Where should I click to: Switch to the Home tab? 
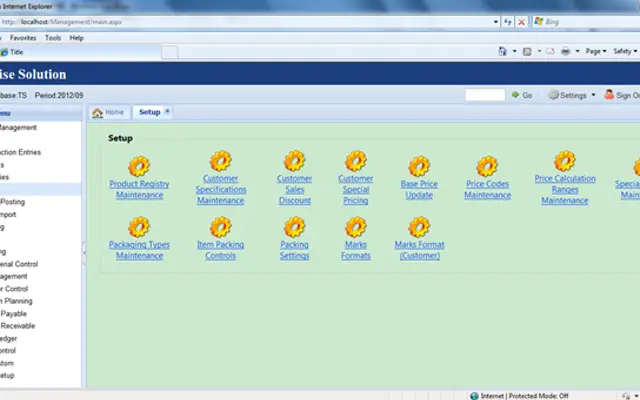(108, 112)
